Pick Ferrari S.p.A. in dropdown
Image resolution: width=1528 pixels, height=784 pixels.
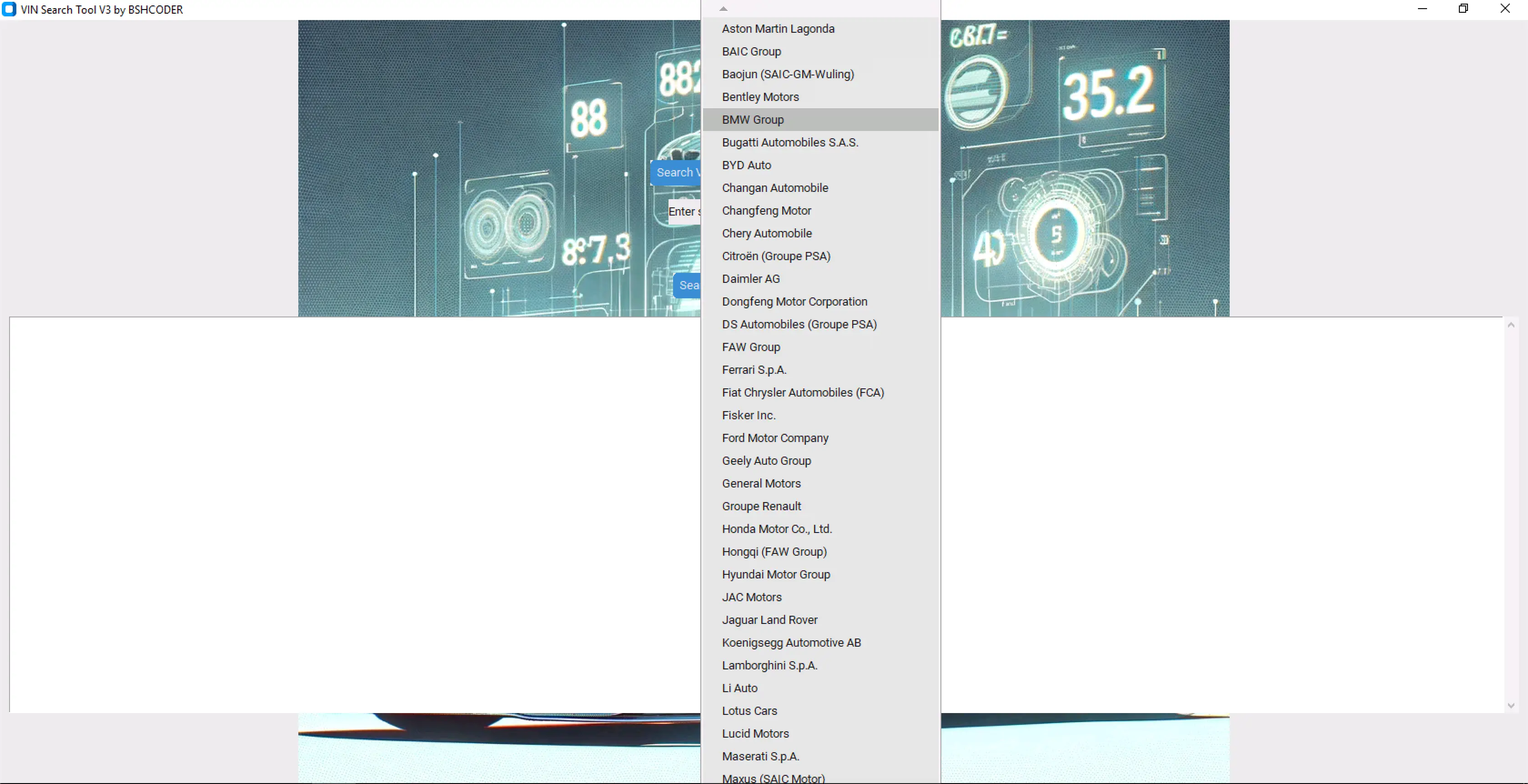754,370
